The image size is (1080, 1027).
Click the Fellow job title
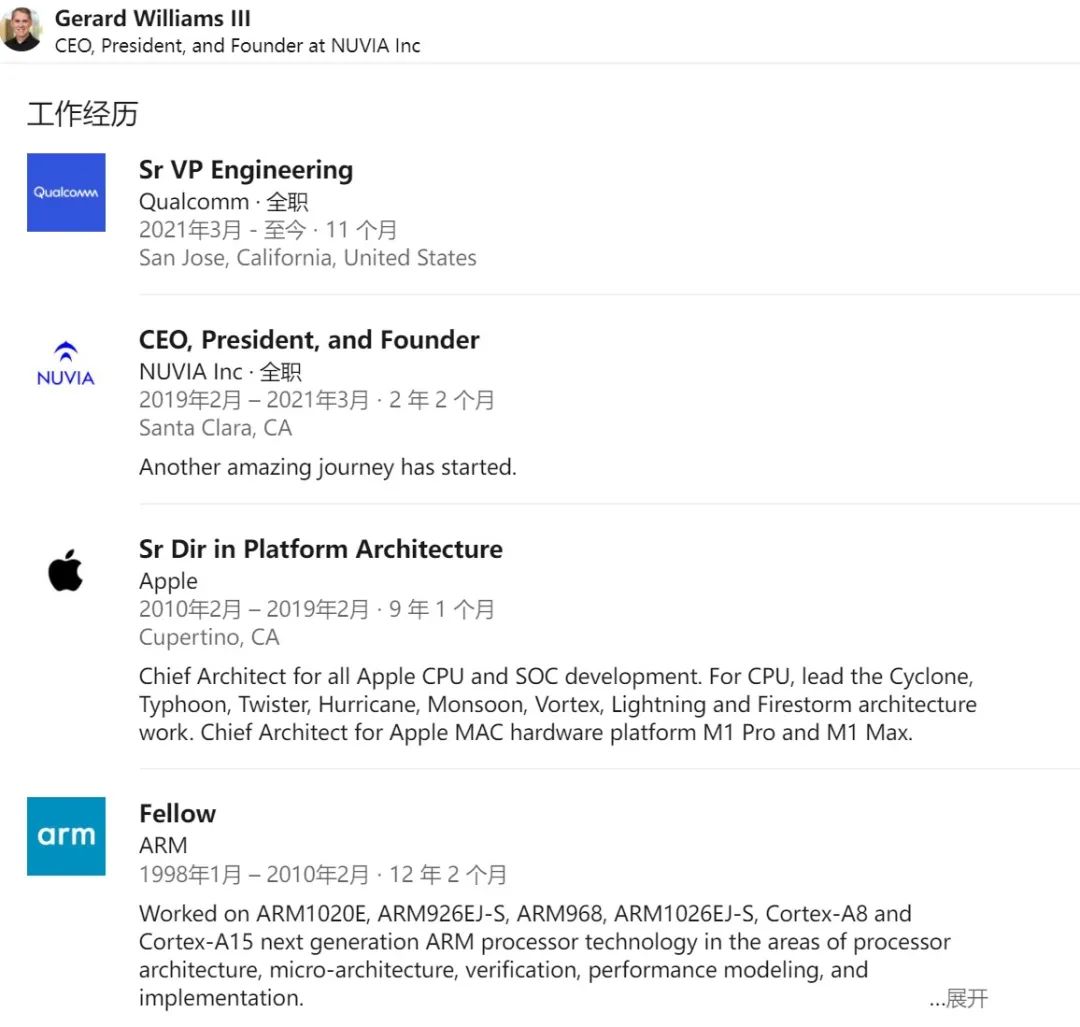coord(177,813)
